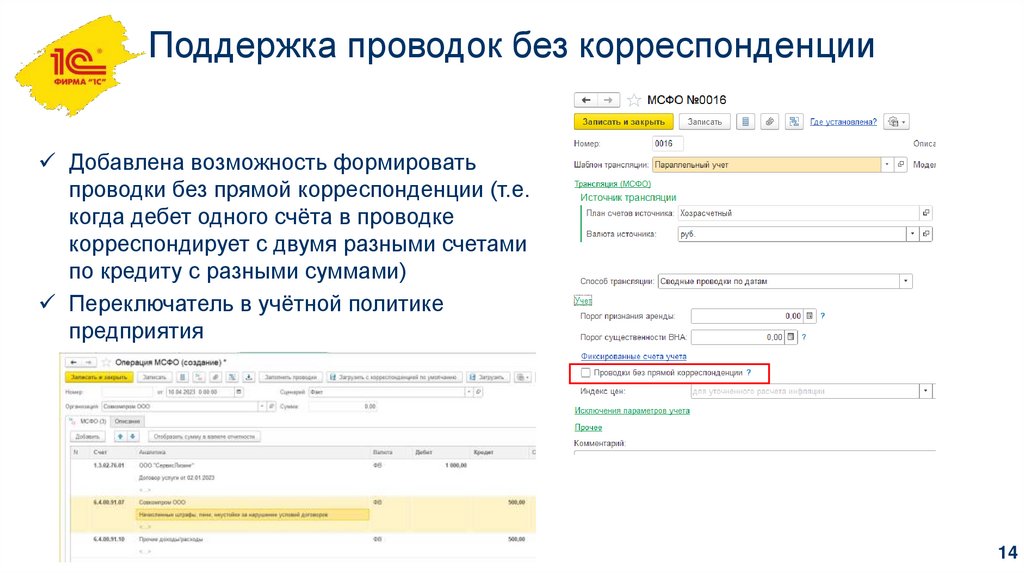Click the structure icon next to the paperclip in МСФО №0016
The height and width of the screenshot is (574, 1024).
793,121
